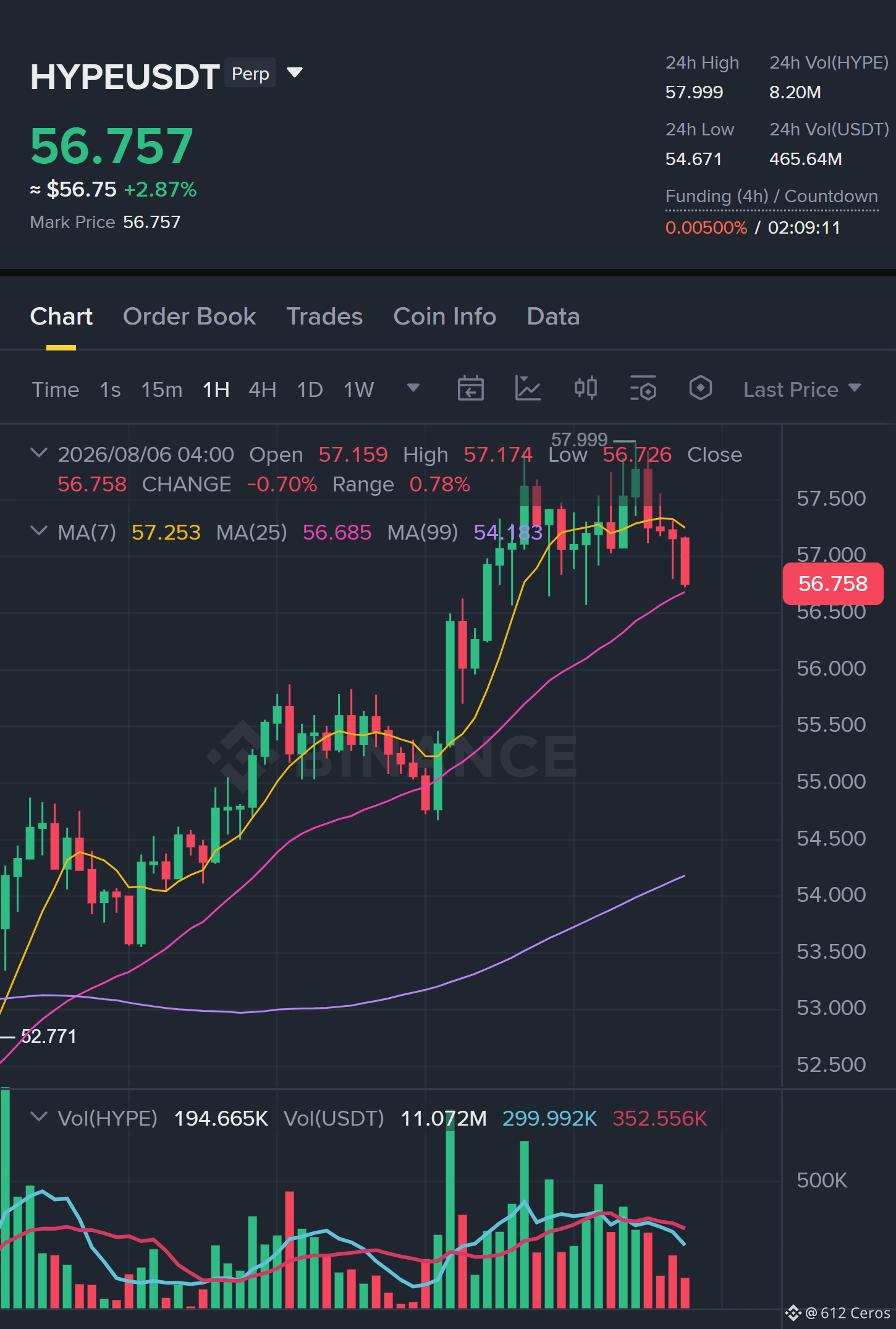Viewport: 896px width, 1329px height.
Task: Click the Range value 0.78%
Action: click(x=439, y=484)
